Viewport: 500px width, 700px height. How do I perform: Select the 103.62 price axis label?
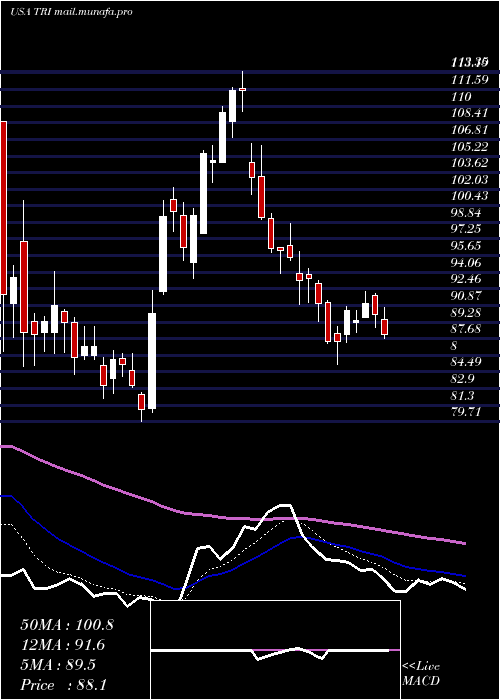pos(469,162)
